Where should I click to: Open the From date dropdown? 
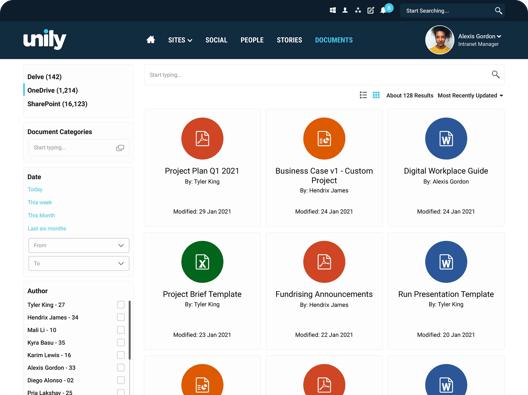pos(79,245)
